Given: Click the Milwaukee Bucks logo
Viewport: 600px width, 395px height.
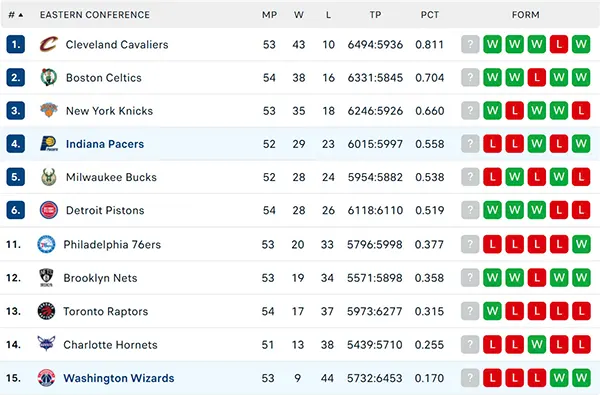Looking at the screenshot, I should click(49, 177).
